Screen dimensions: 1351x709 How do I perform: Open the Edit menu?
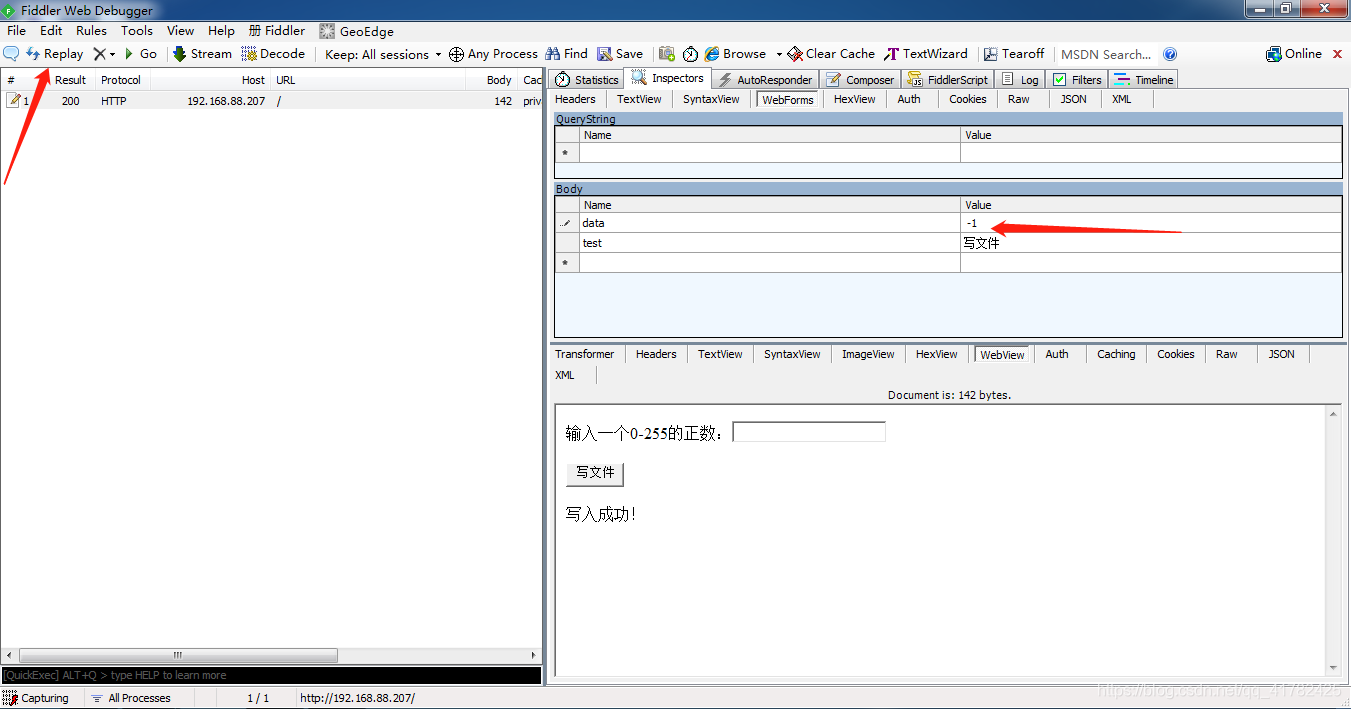point(51,31)
